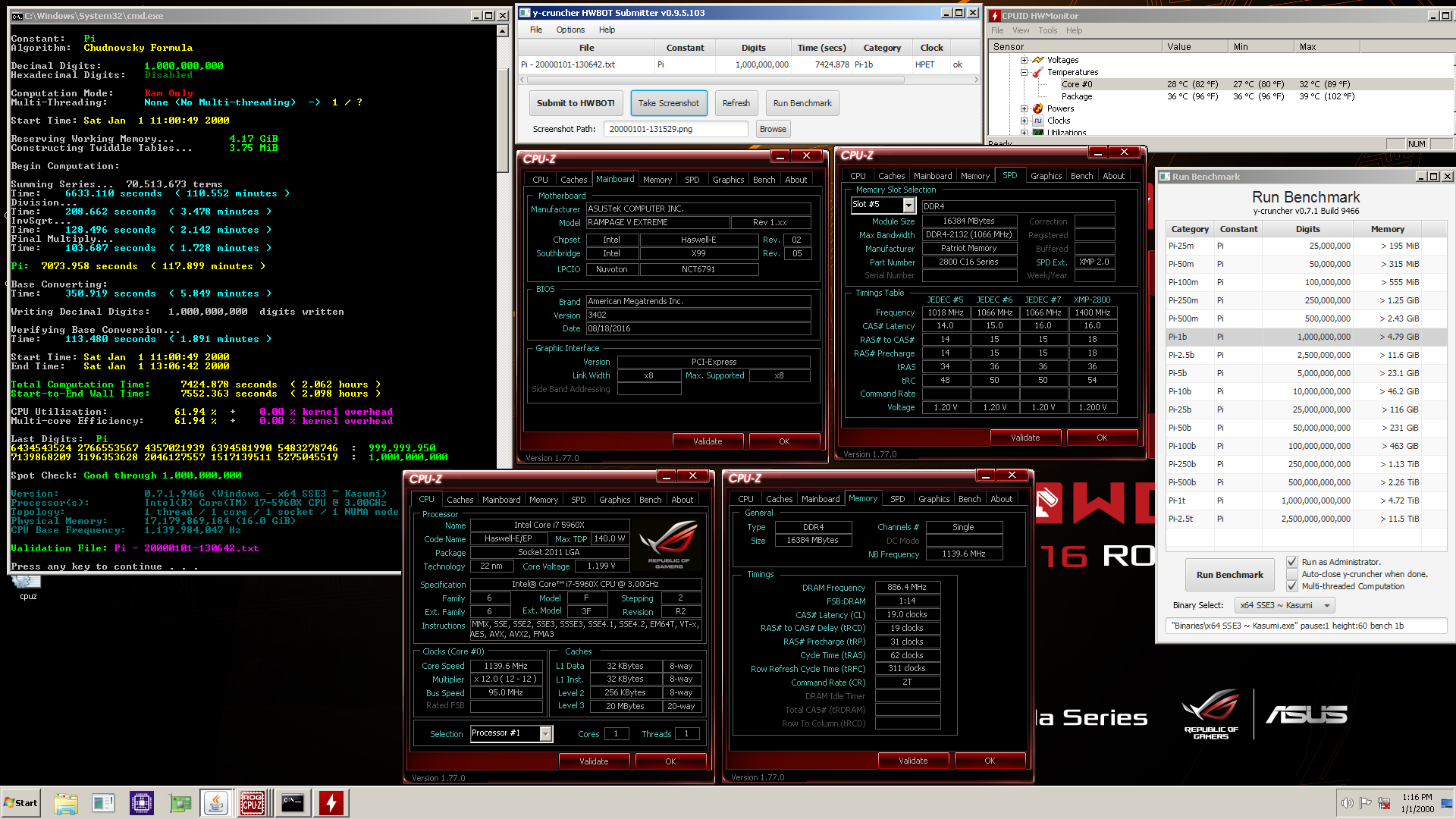Click the benchmark command line text field
Screen dimensions: 1456x819
(x=1306, y=626)
